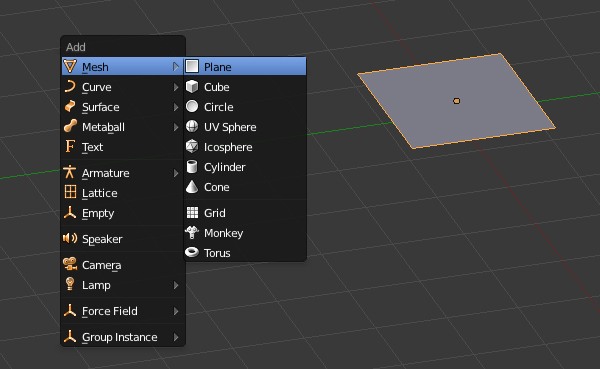600x369 pixels.
Task: Add a UV Sphere via label
Action: 230,127
